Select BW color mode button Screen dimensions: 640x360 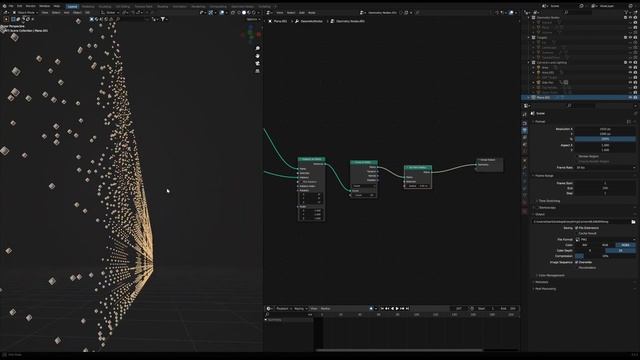click(x=585, y=245)
